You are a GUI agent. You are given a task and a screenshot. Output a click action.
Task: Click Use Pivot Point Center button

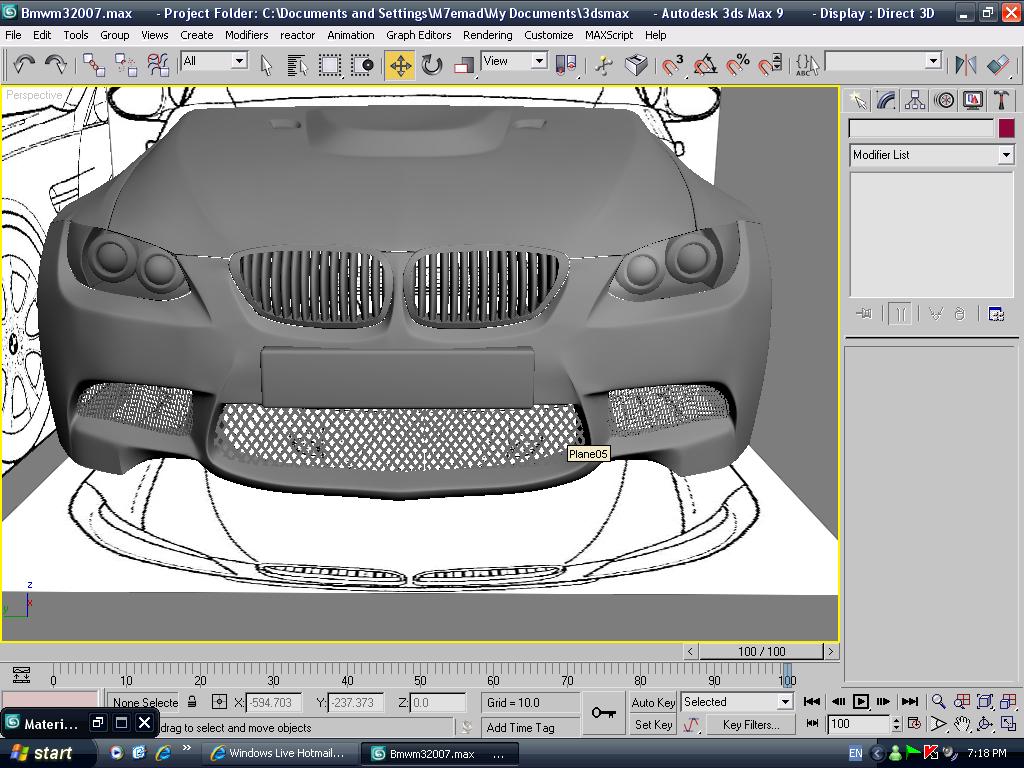click(x=566, y=65)
